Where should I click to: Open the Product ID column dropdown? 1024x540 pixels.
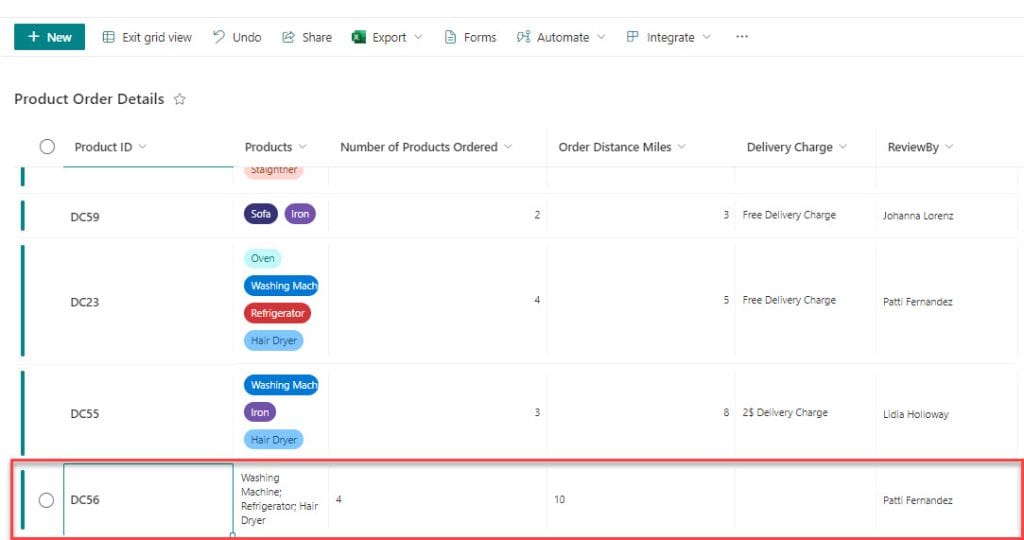point(142,147)
